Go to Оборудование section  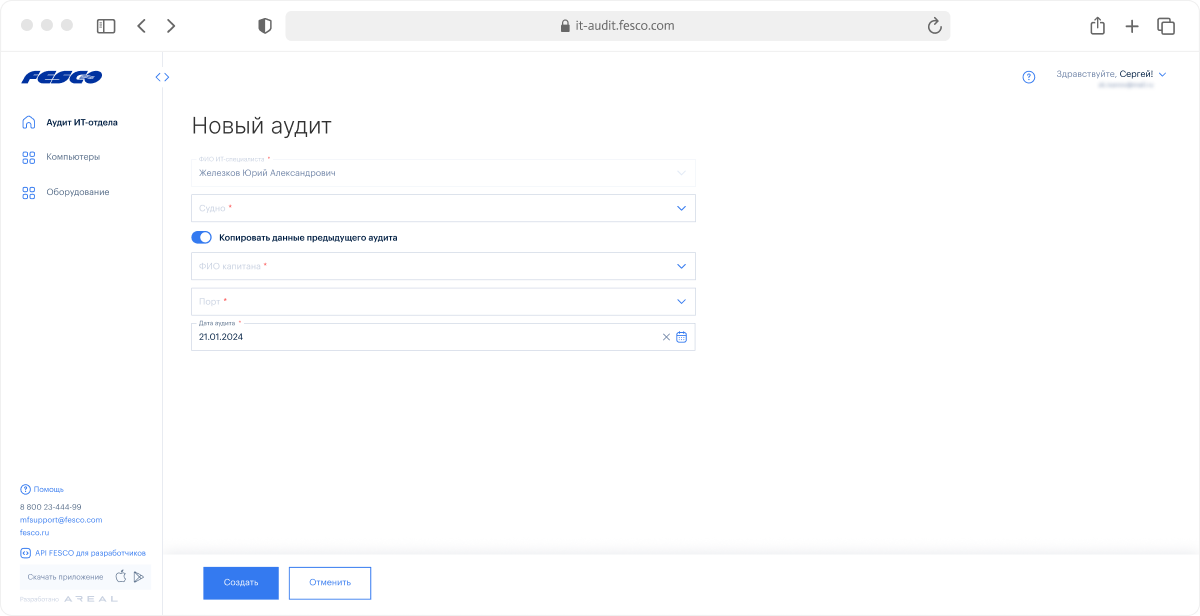(77, 192)
